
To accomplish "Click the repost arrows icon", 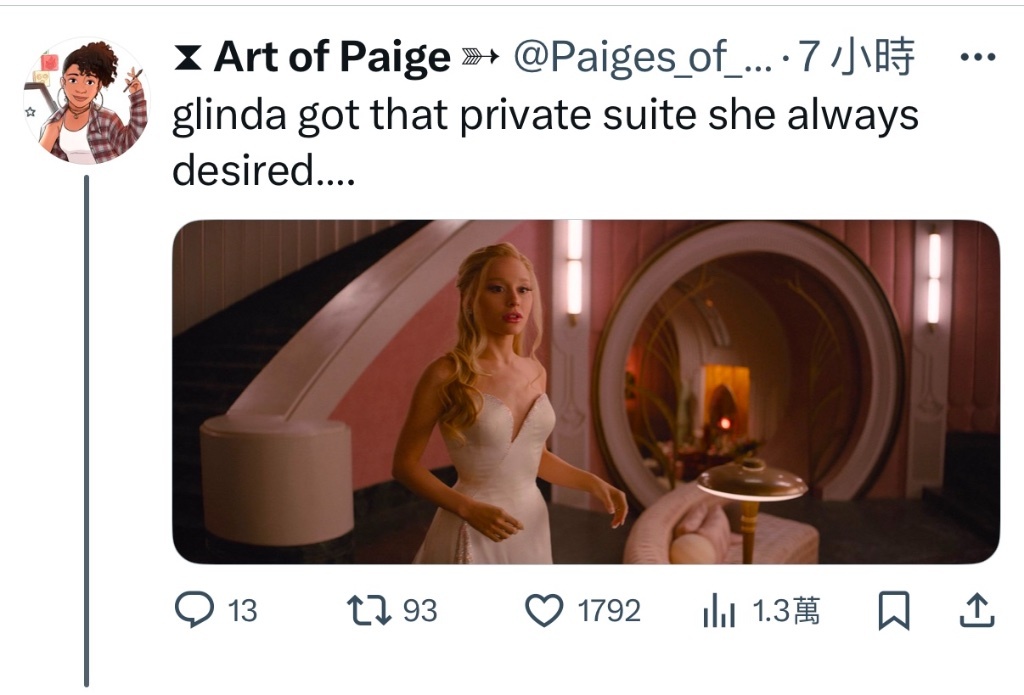I will (x=368, y=610).
